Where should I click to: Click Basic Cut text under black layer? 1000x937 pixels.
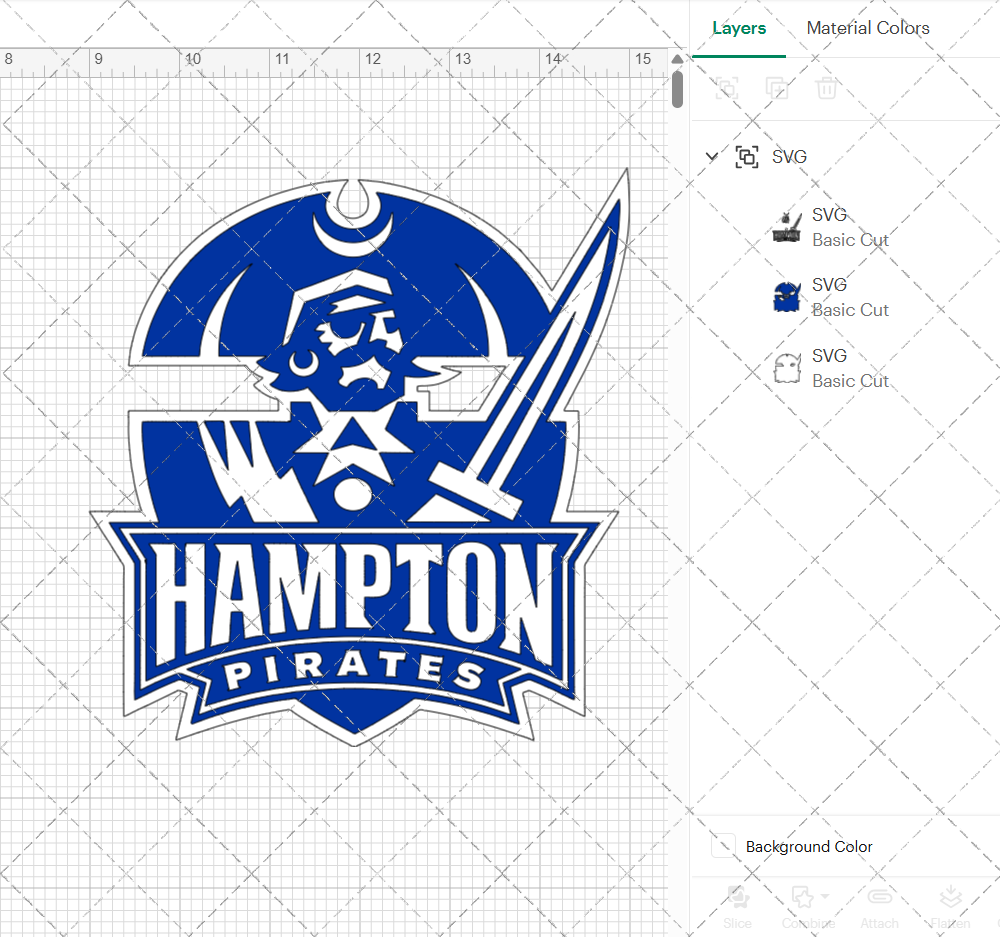pyautogui.click(x=850, y=240)
